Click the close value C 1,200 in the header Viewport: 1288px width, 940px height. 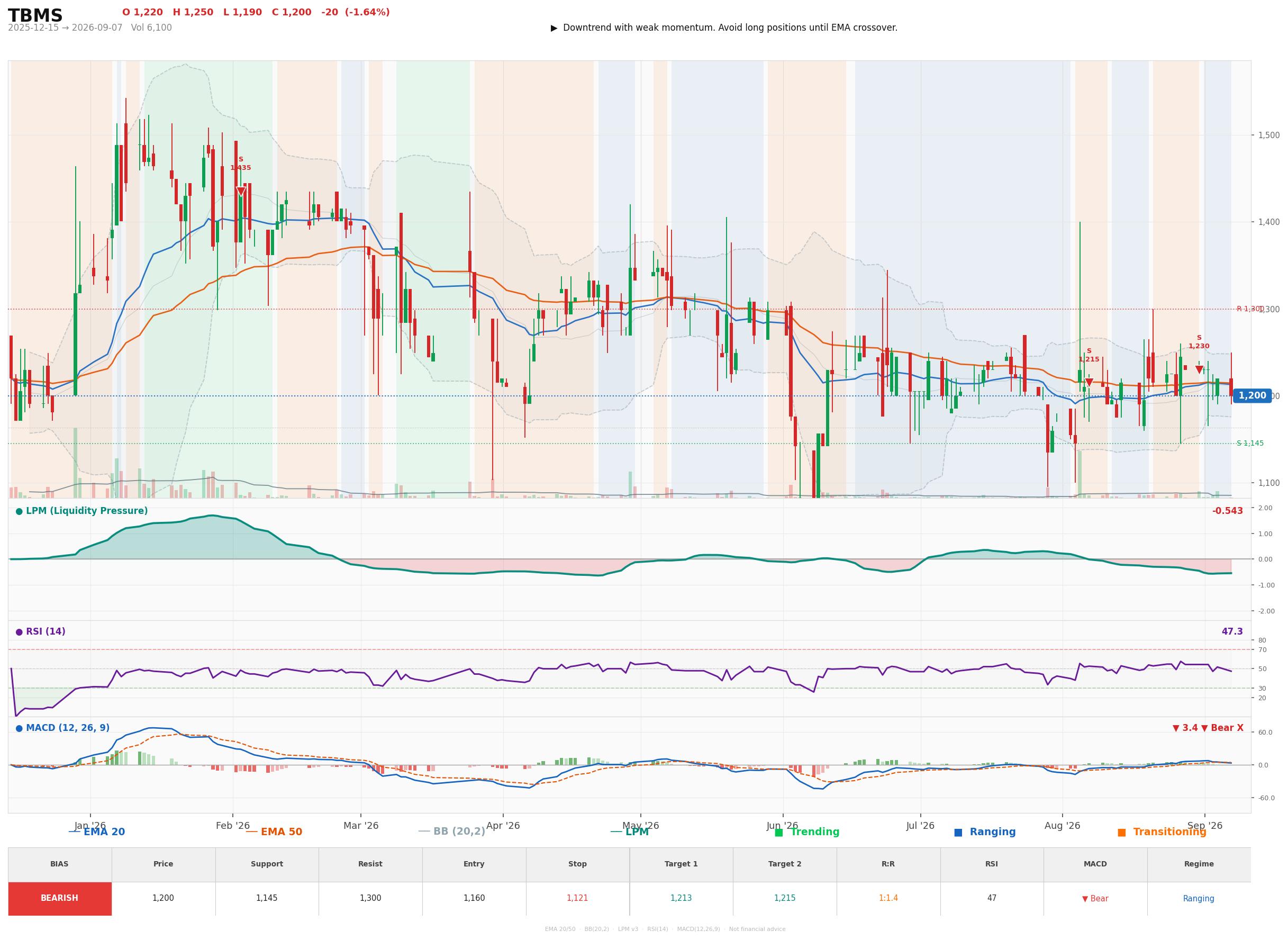point(291,13)
